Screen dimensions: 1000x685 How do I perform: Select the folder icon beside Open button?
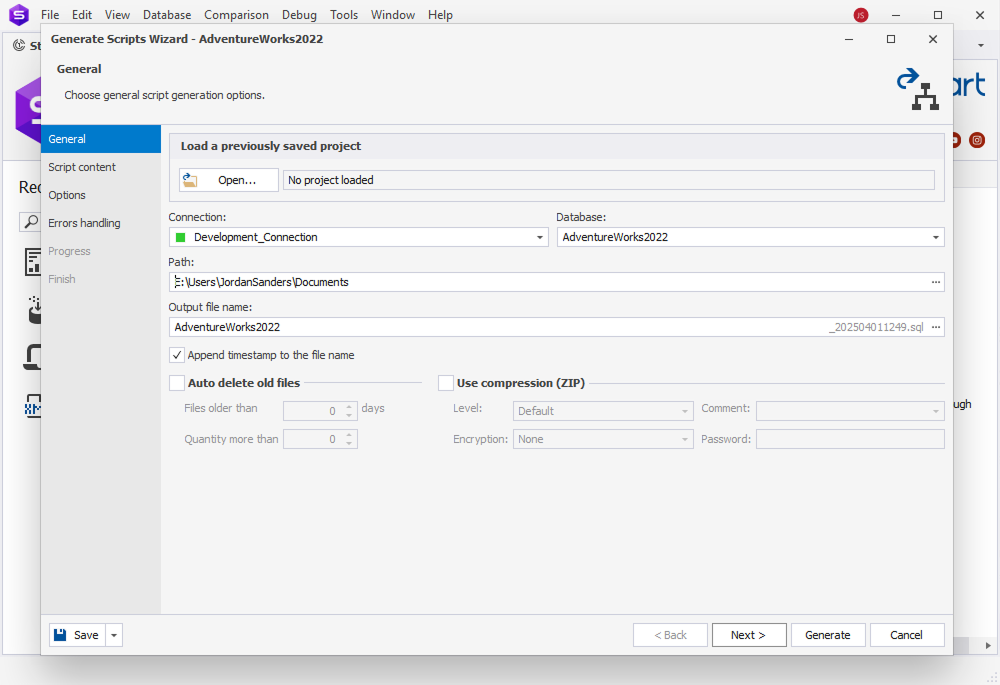tap(189, 180)
